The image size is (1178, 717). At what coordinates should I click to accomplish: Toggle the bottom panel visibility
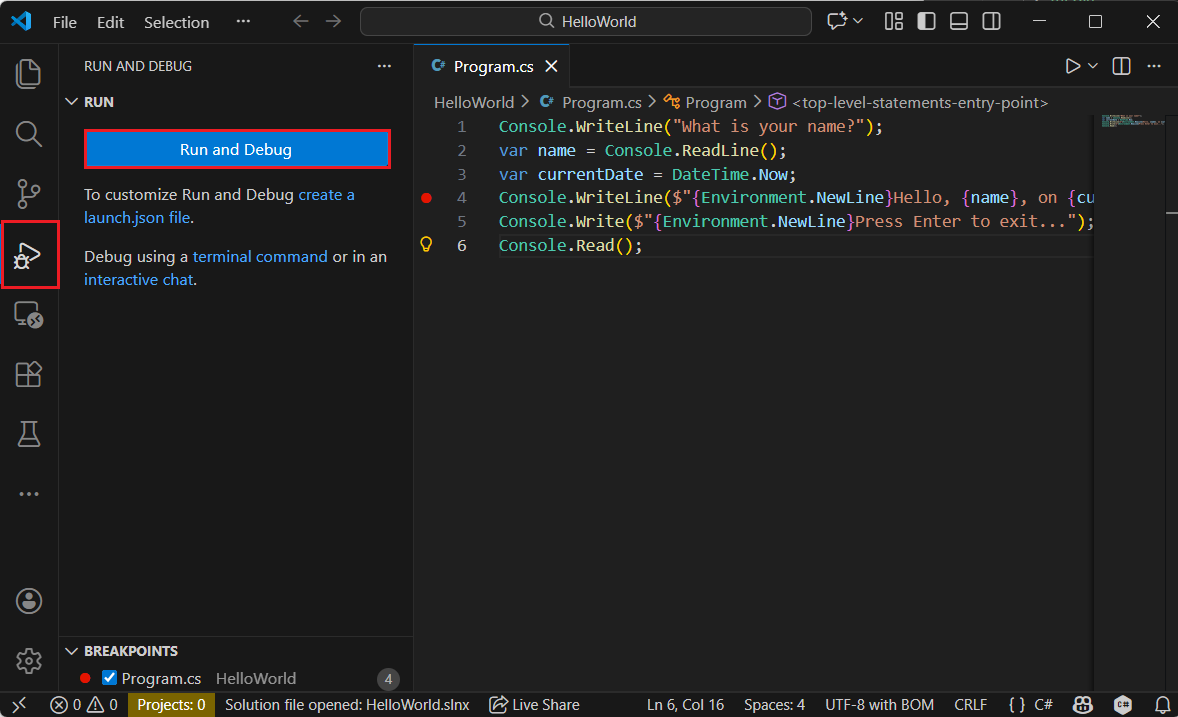tap(959, 21)
